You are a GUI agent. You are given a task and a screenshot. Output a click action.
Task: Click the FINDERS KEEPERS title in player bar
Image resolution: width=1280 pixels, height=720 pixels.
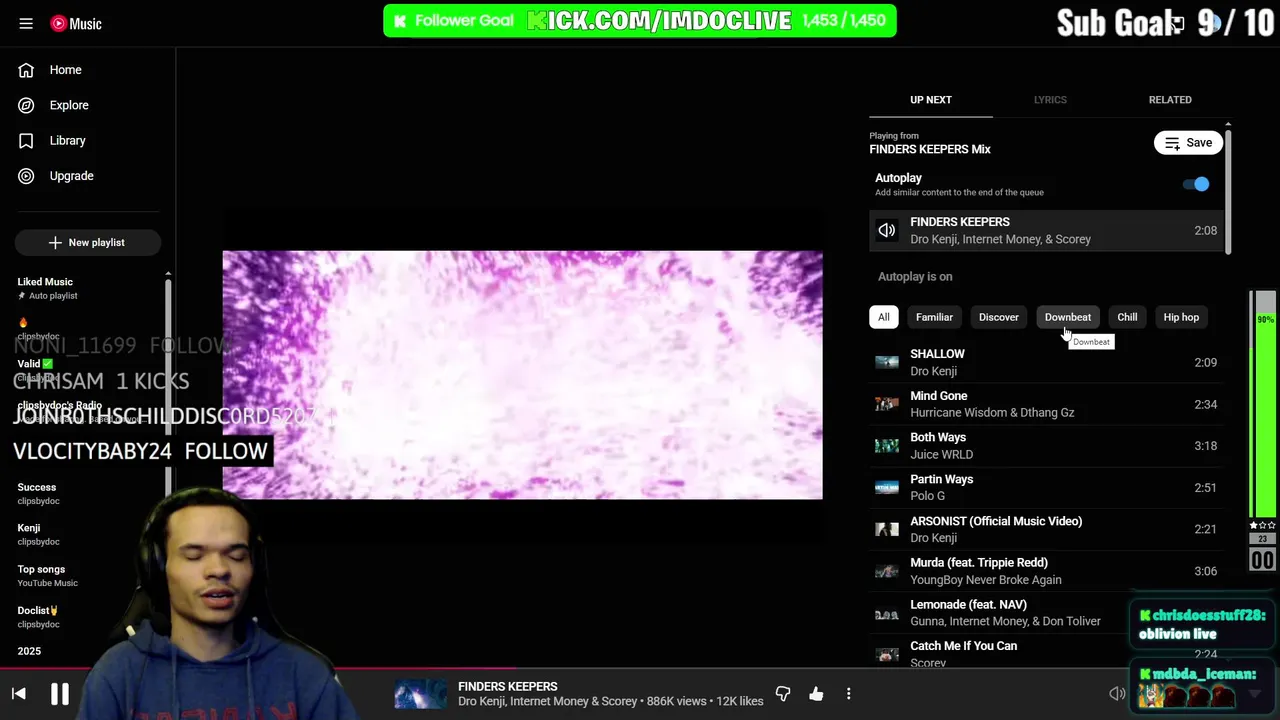(507, 686)
